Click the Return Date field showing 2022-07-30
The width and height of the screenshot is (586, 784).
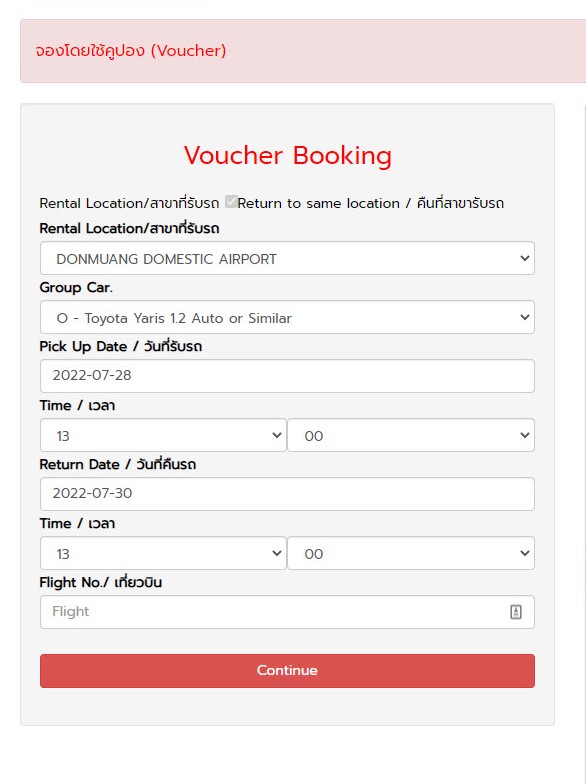(x=287, y=494)
